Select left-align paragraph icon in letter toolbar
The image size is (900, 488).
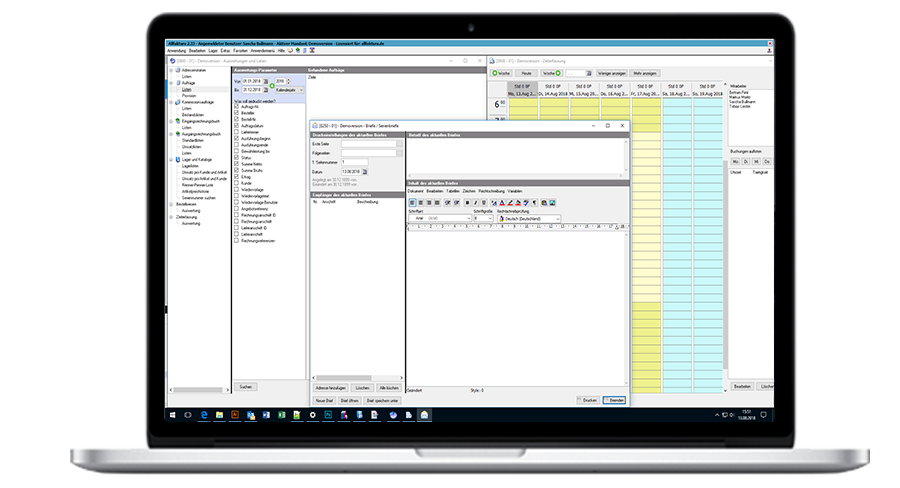[411, 203]
